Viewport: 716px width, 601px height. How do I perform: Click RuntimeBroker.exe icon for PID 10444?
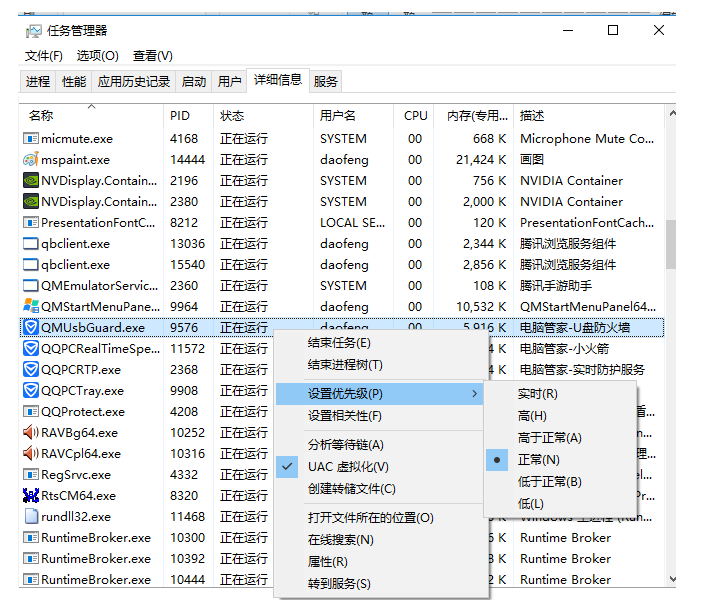tap(31, 580)
